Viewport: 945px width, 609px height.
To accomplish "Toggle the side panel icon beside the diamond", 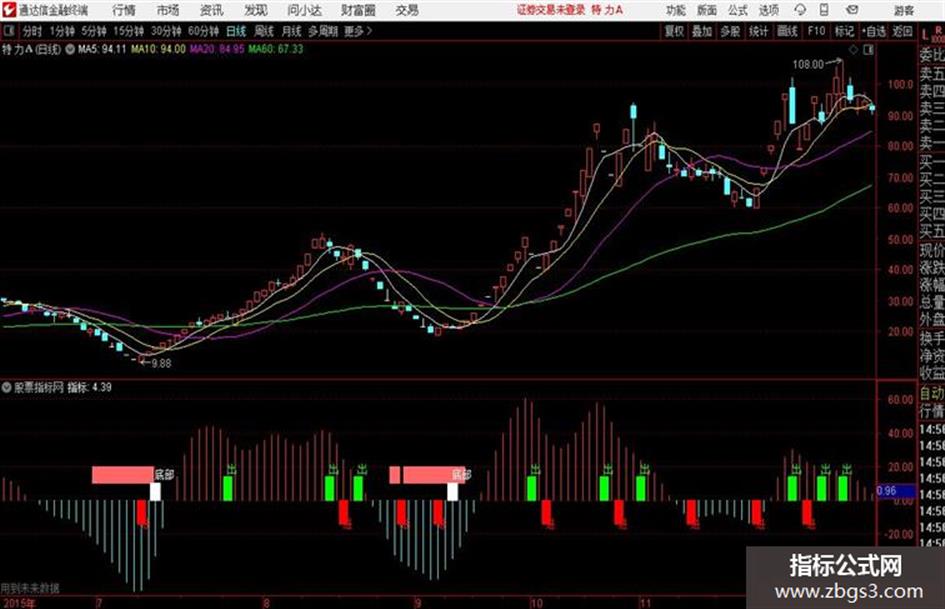I will (x=868, y=50).
